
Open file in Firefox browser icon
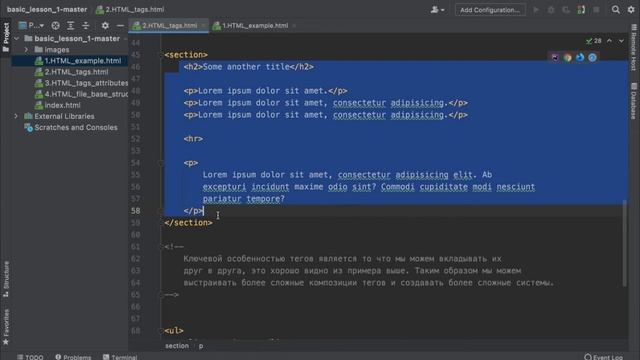580,58
